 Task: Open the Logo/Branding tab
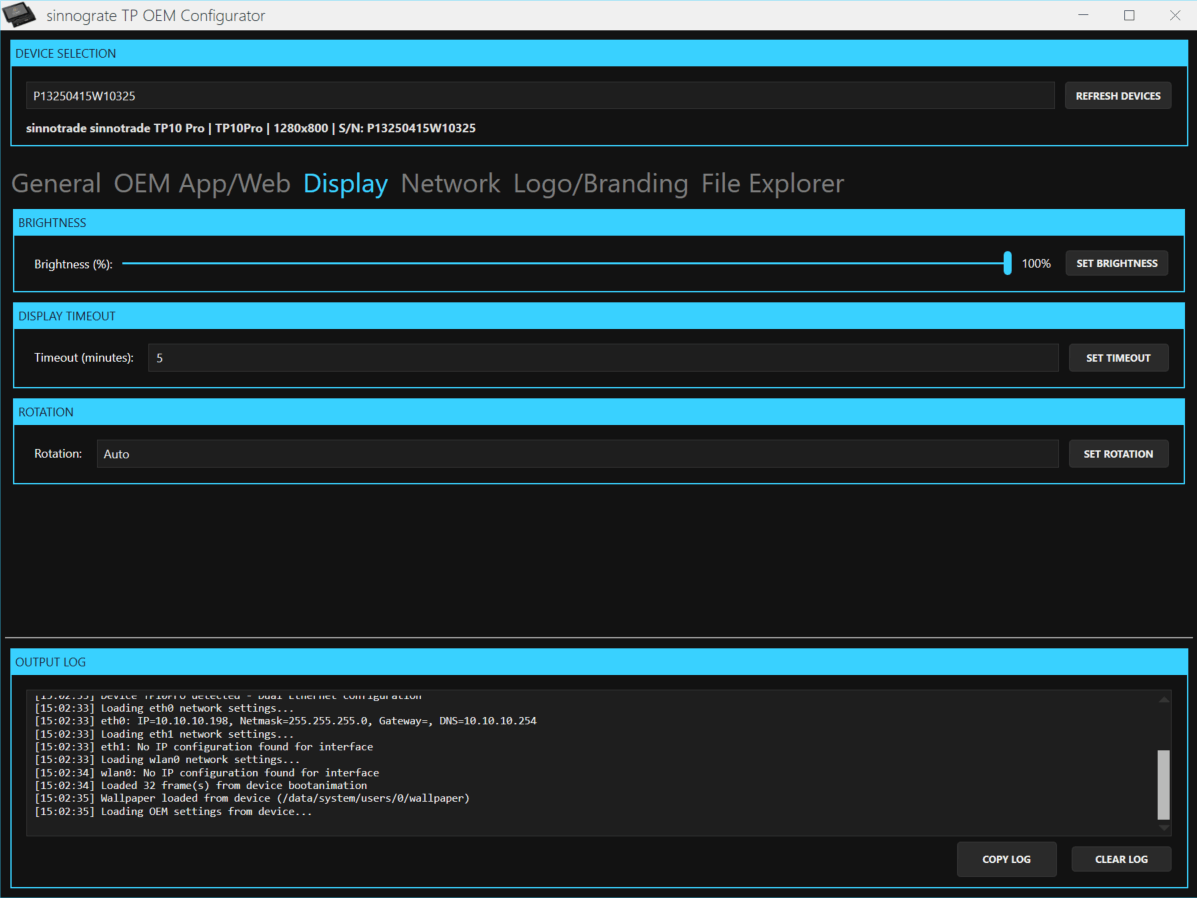click(x=600, y=183)
